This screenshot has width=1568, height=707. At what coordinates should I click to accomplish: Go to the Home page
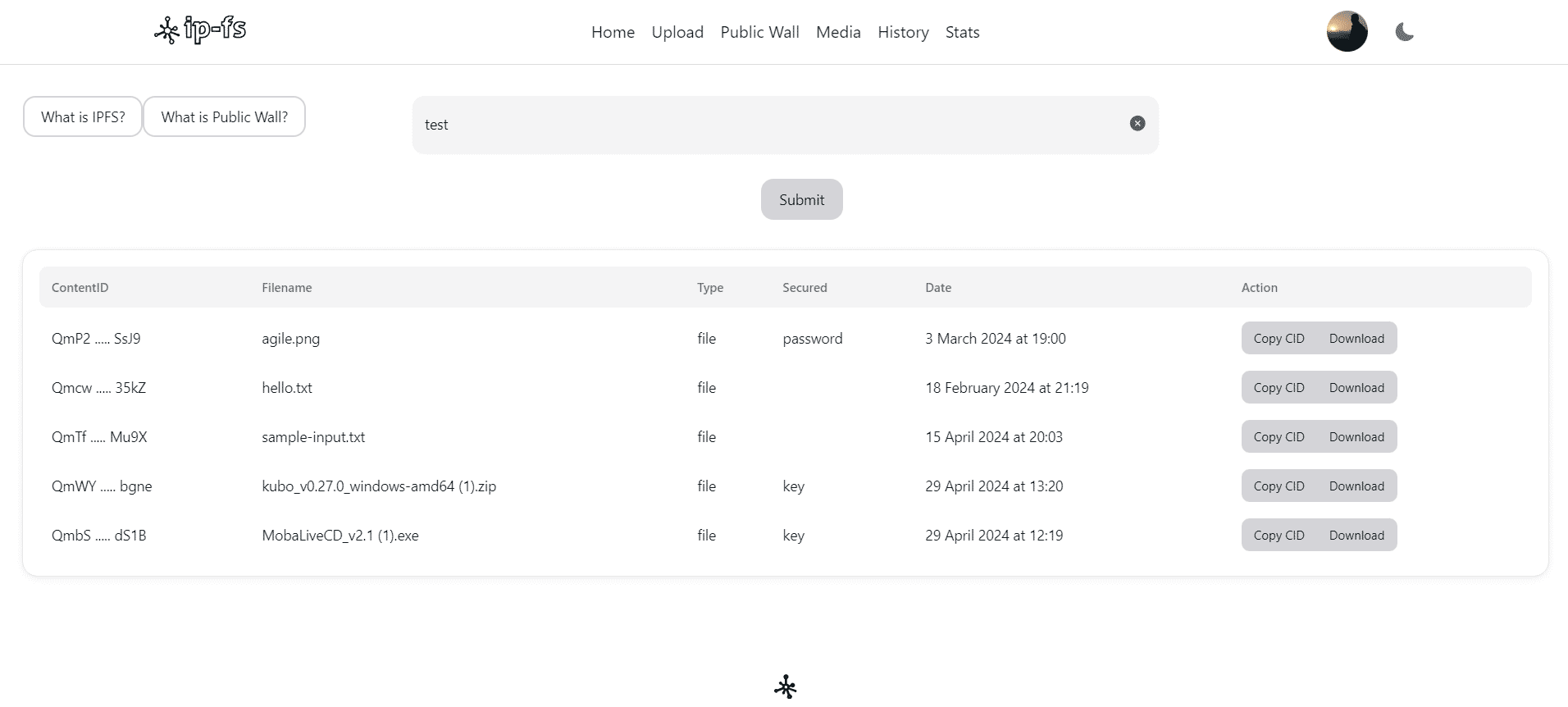(613, 32)
